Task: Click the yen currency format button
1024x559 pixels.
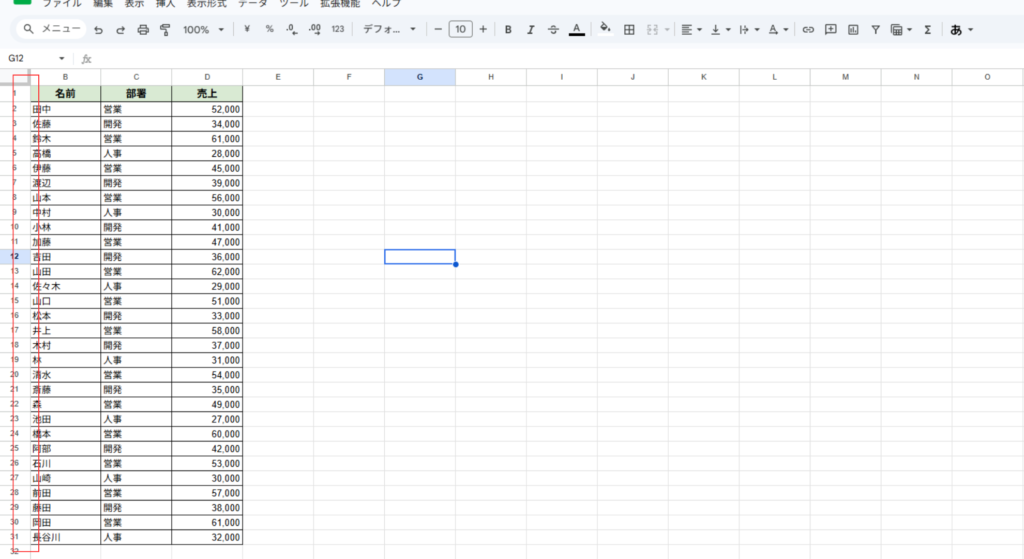Action: coord(247,30)
